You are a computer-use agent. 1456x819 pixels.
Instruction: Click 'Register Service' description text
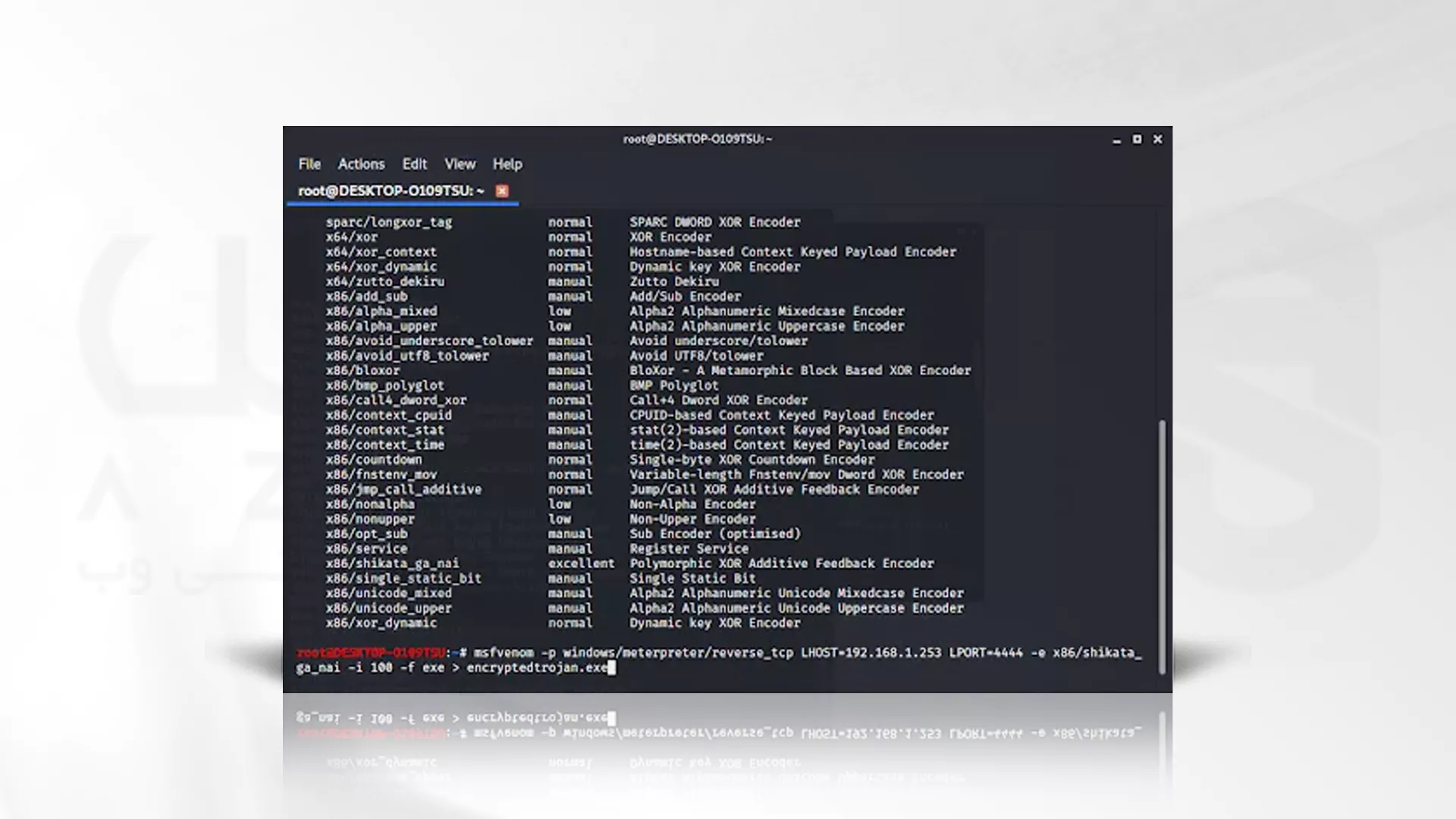(689, 548)
